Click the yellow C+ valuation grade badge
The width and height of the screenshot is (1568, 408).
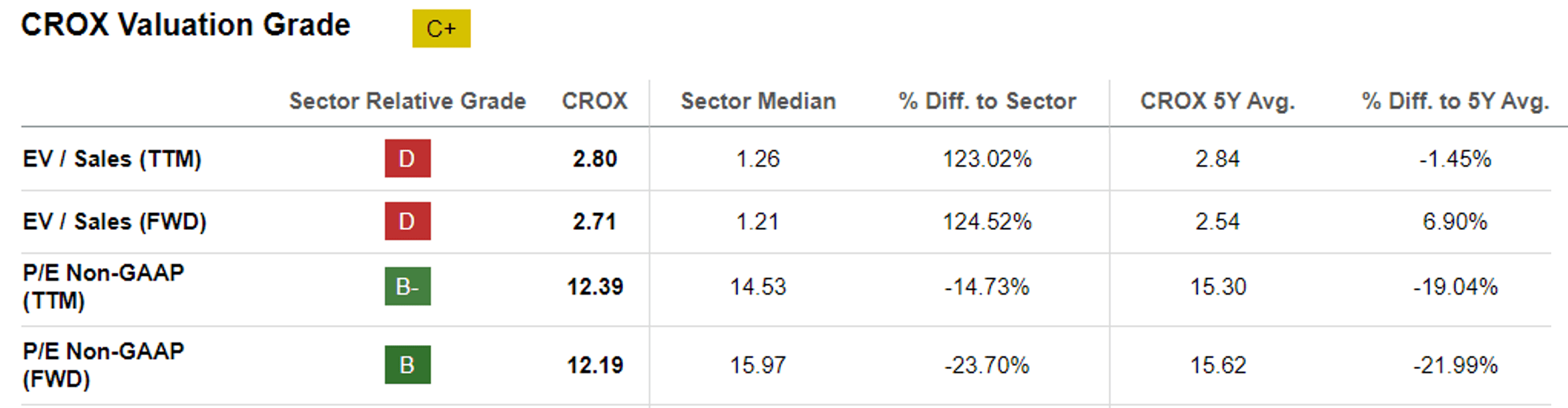[x=441, y=28]
